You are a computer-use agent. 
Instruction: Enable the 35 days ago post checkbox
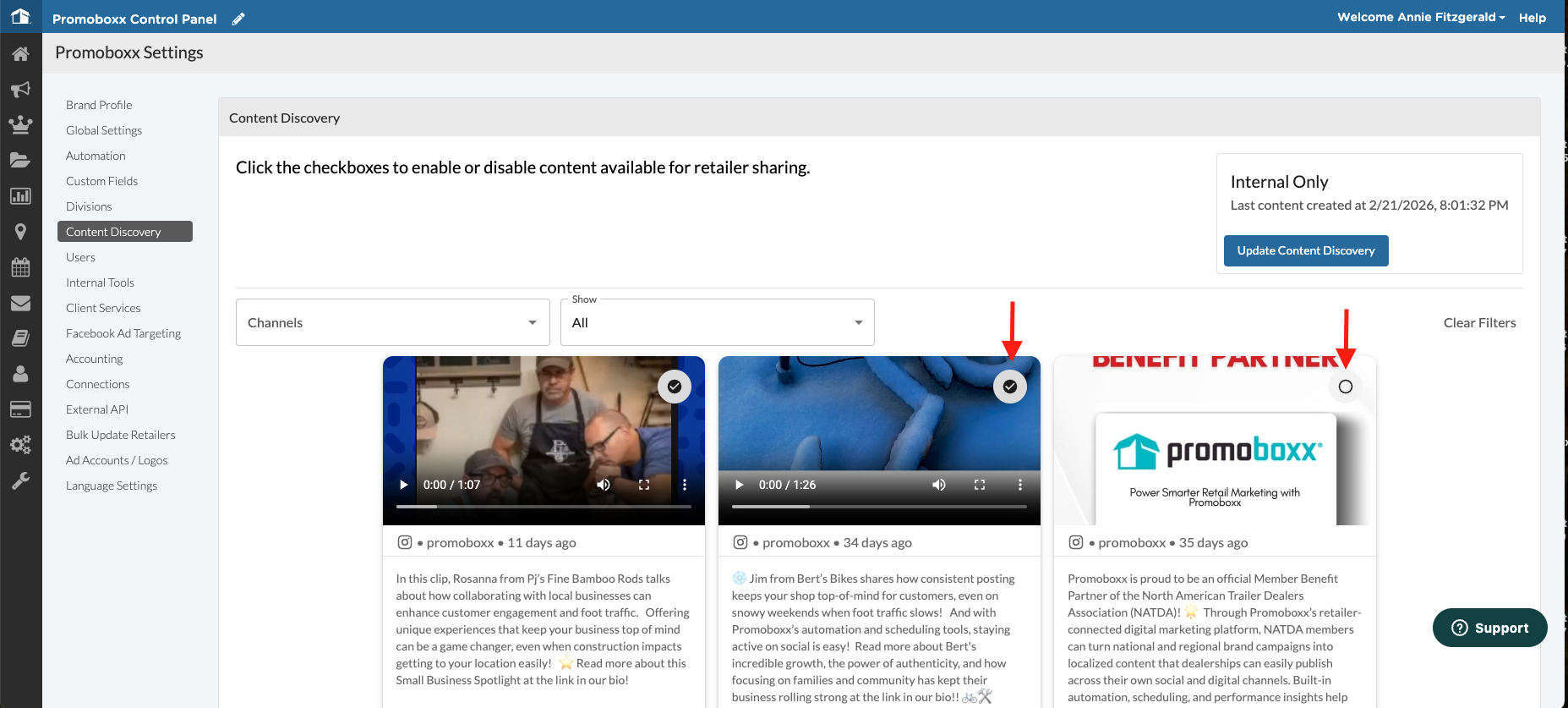tap(1346, 387)
